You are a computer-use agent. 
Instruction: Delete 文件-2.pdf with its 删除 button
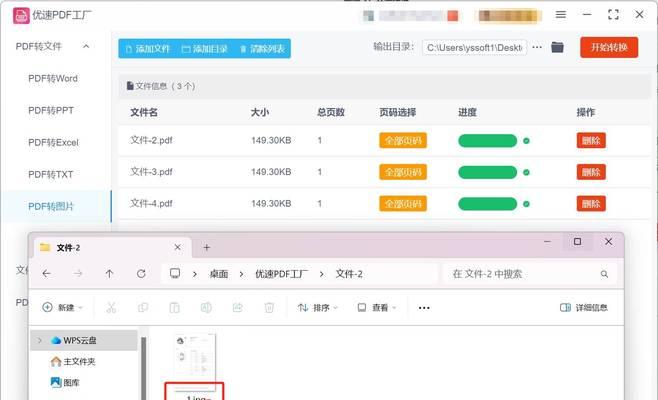click(591, 141)
